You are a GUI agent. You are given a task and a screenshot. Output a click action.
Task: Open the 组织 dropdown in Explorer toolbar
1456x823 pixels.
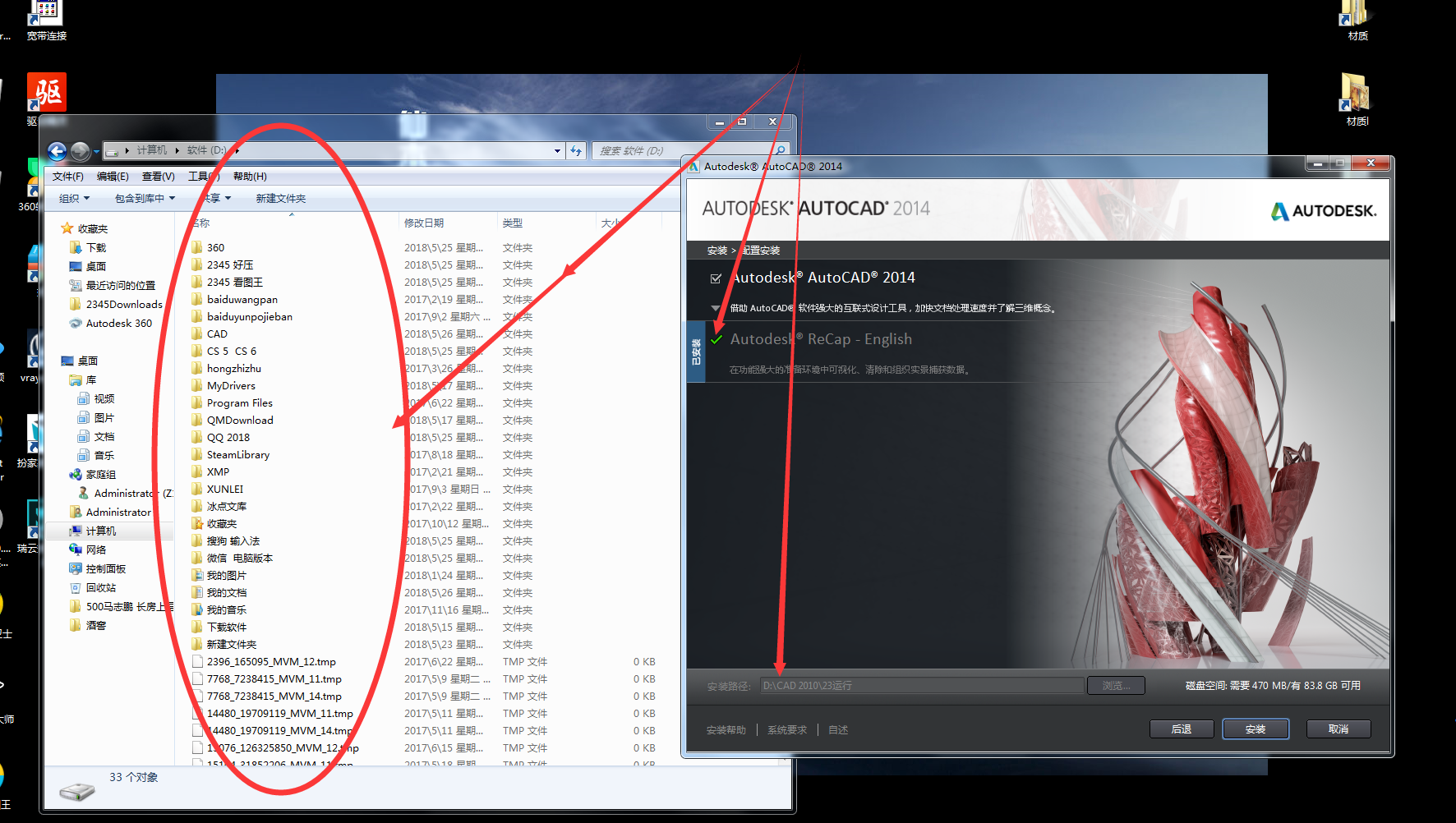[74, 198]
